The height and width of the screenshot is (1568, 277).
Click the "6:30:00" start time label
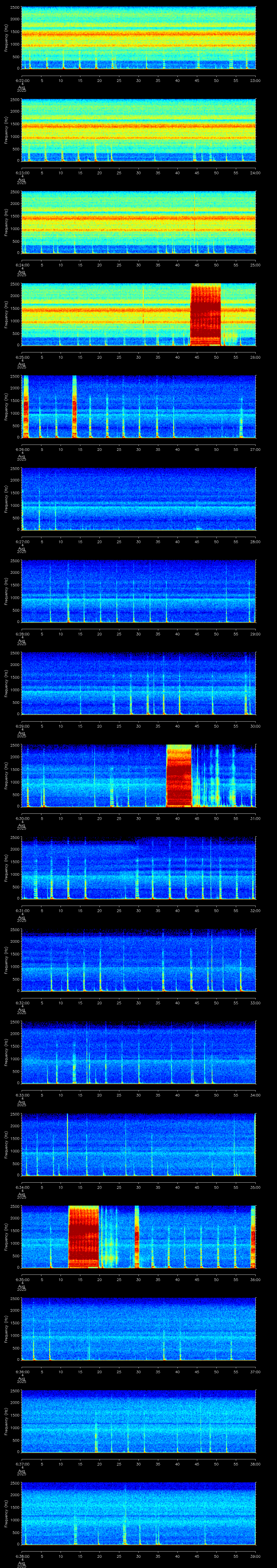22,818
